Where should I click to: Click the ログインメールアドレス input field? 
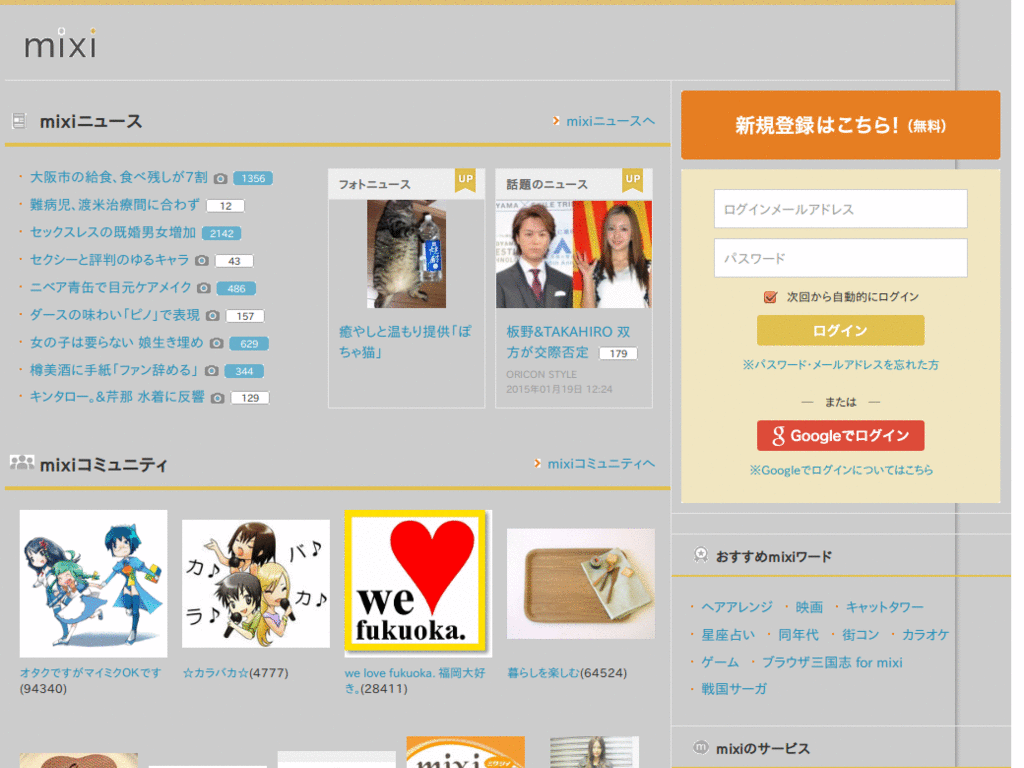840,209
